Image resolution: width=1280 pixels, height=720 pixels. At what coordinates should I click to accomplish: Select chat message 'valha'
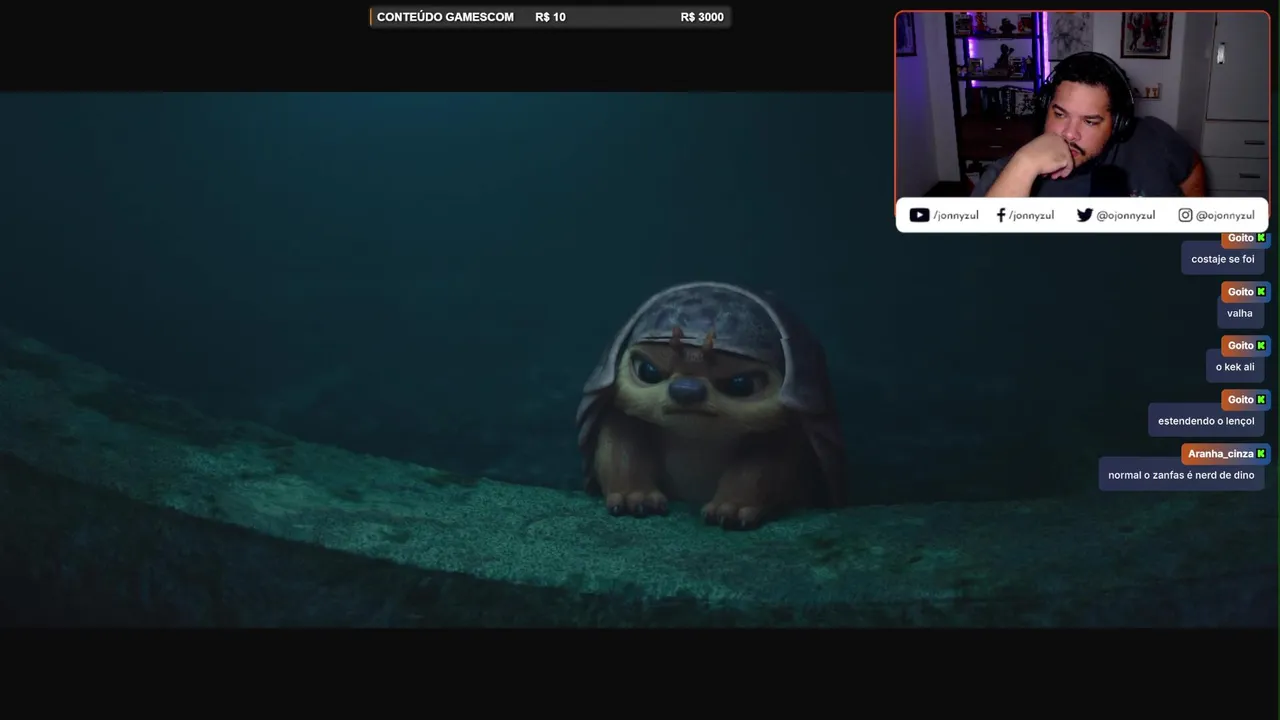(x=1239, y=313)
